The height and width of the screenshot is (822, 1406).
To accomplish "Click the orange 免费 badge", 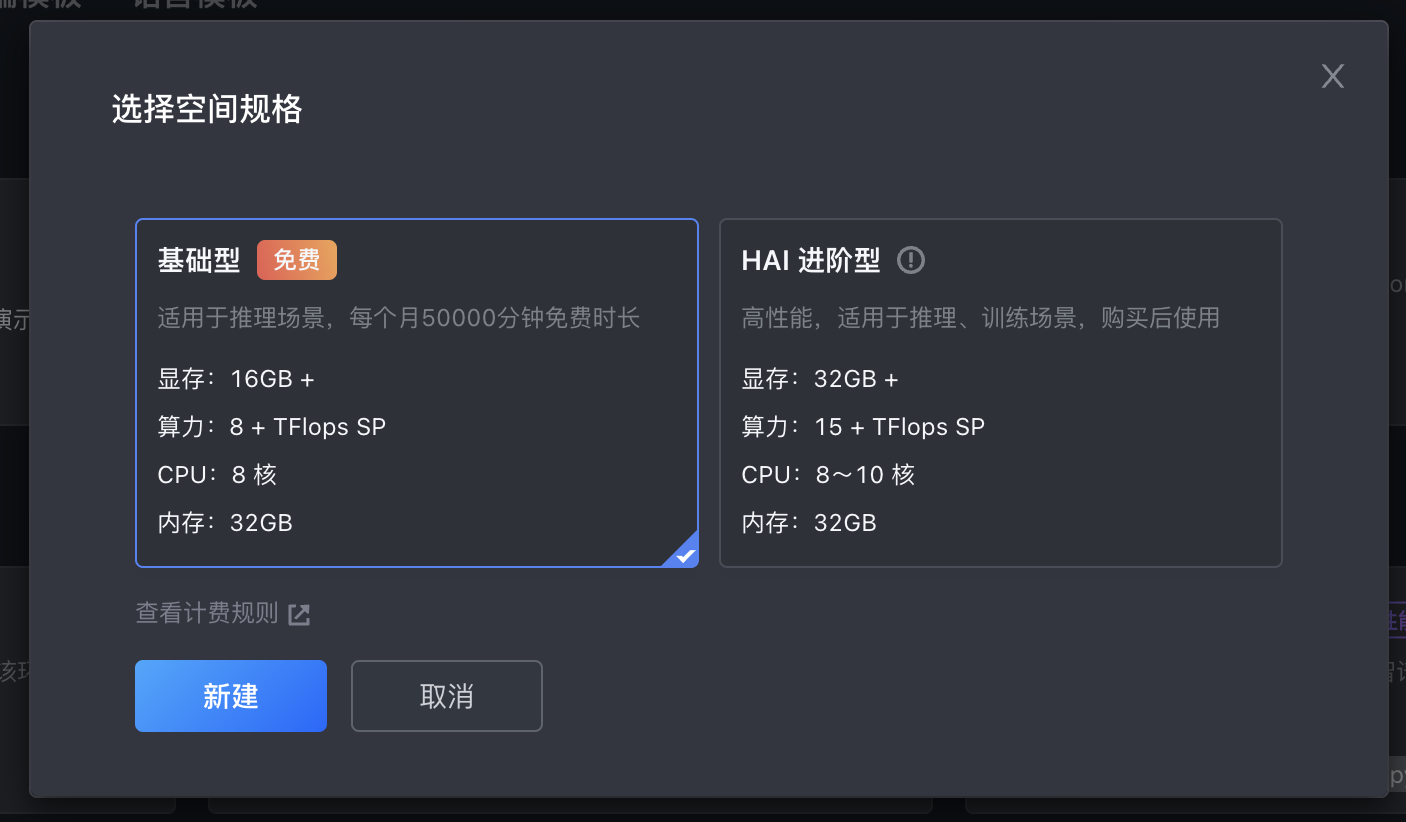I will 297,261.
